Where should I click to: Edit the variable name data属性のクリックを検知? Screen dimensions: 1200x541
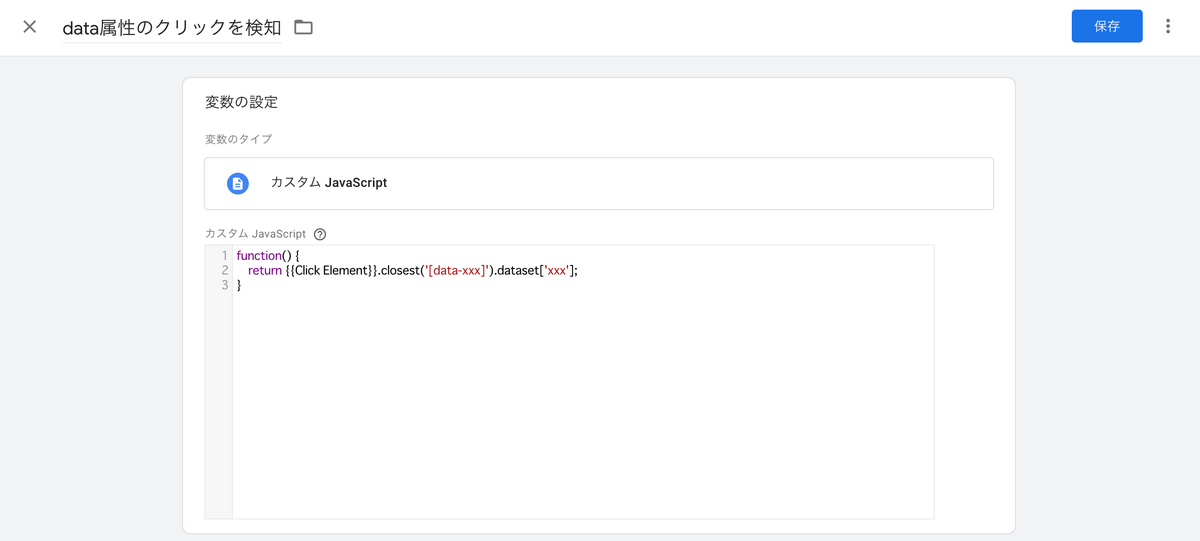point(171,28)
